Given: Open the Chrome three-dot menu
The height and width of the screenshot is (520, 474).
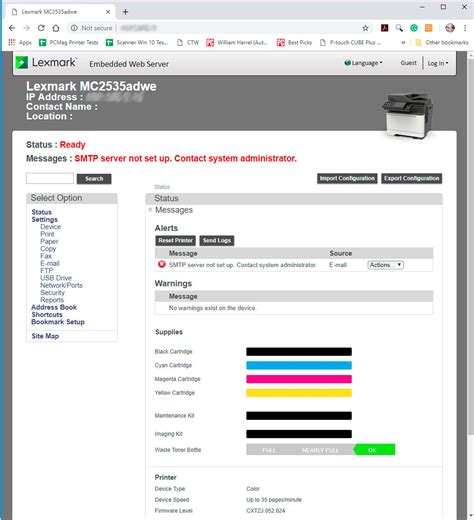Looking at the screenshot, I should 465,28.
